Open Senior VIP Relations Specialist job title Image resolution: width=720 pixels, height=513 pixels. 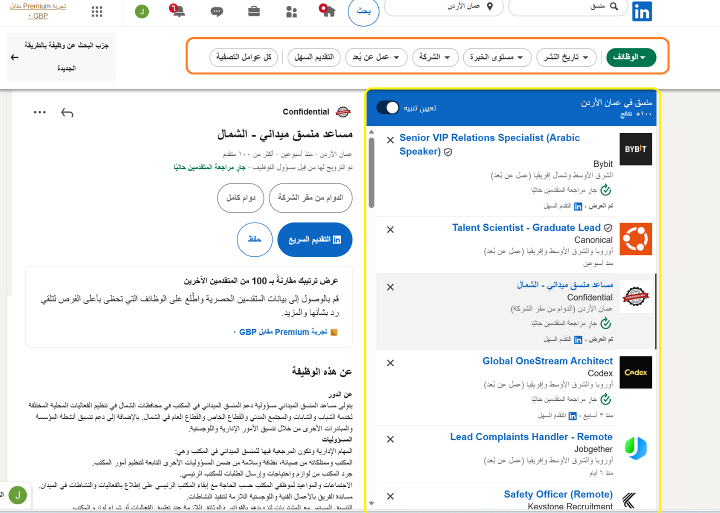pos(489,145)
